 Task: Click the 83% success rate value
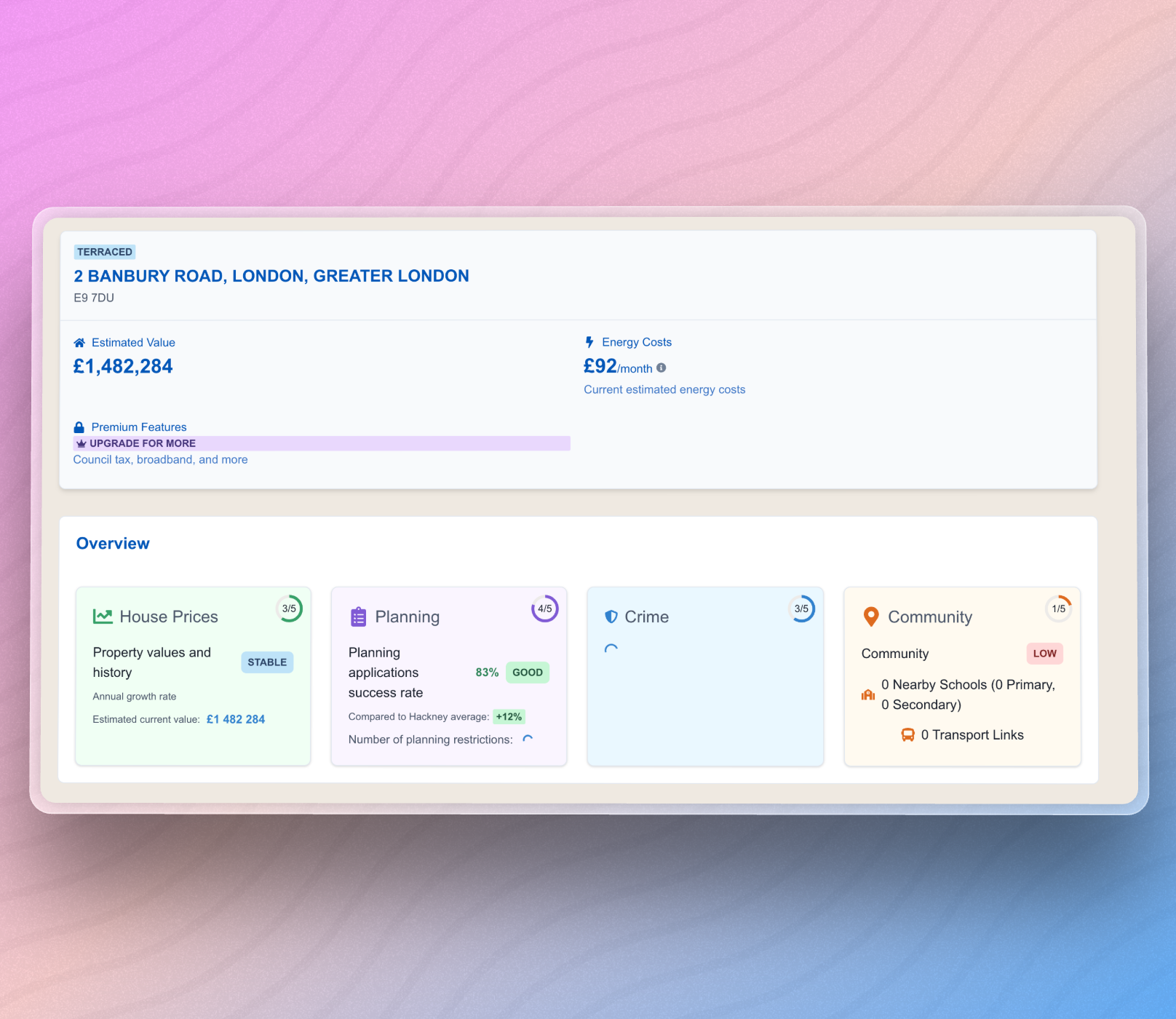(487, 673)
